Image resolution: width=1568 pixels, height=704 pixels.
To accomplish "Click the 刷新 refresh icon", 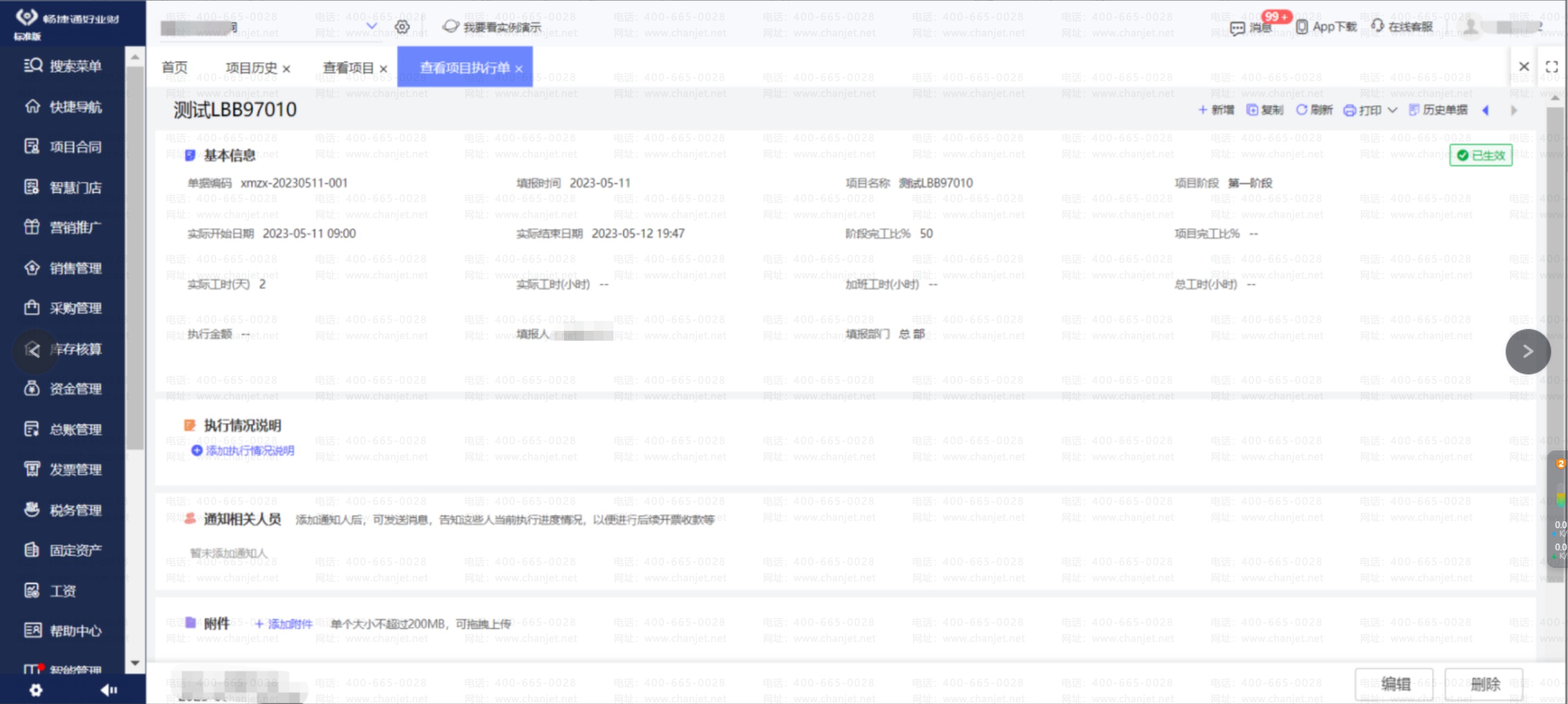I will 1301,110.
